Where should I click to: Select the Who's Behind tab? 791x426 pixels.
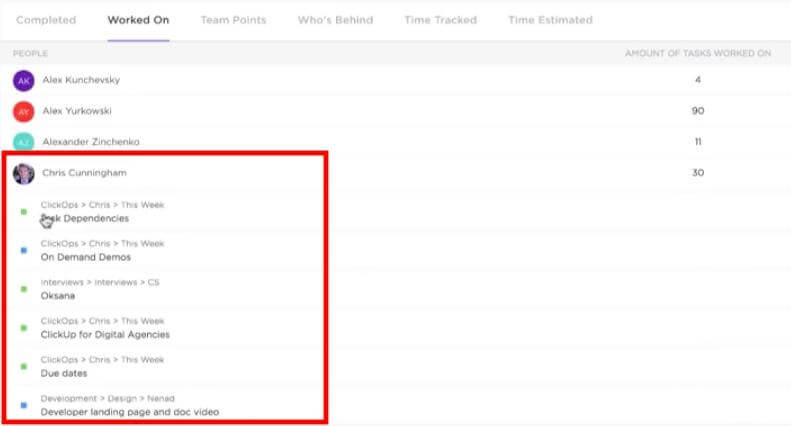335,20
